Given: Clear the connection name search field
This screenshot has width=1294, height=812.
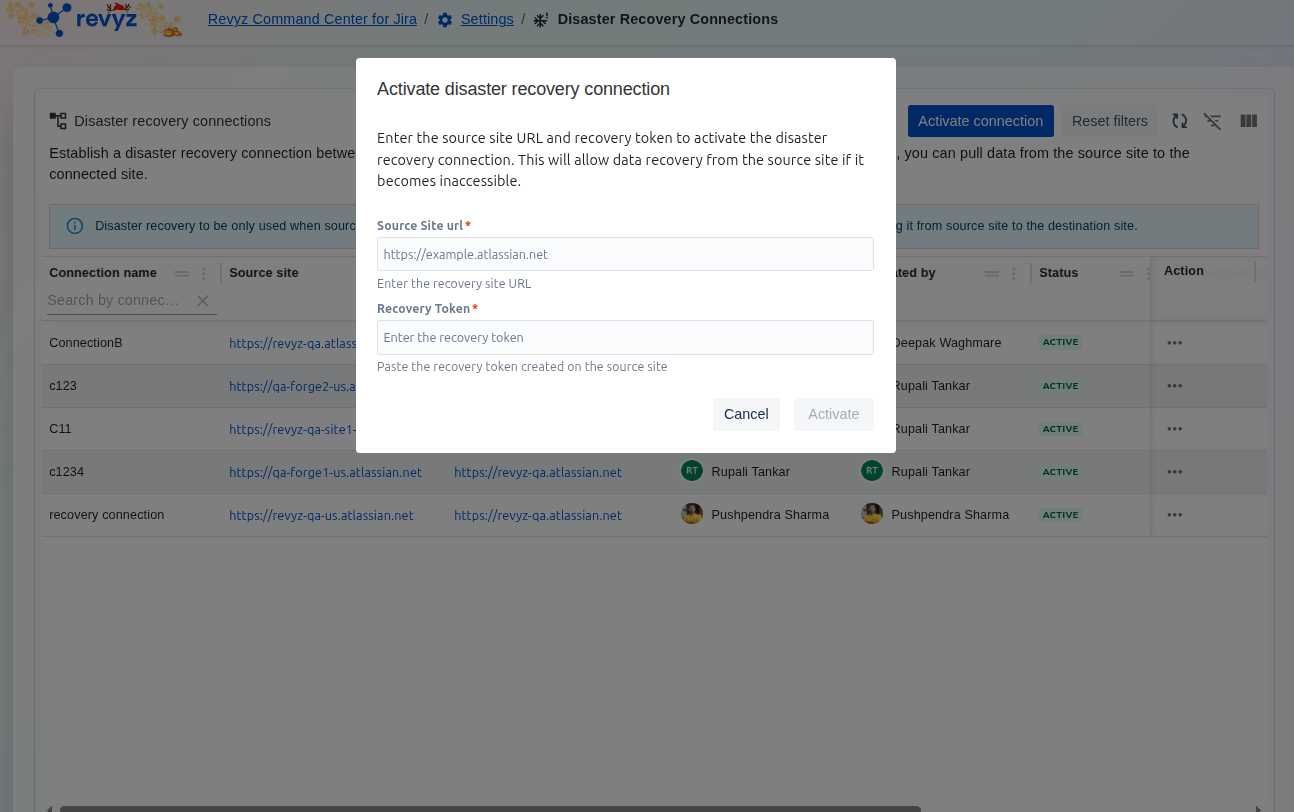Looking at the screenshot, I should 203,300.
